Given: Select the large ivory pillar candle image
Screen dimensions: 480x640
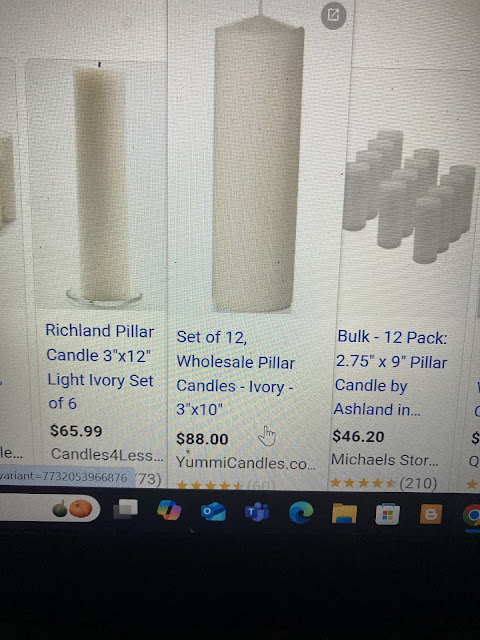Looking at the screenshot, I should 258,163.
